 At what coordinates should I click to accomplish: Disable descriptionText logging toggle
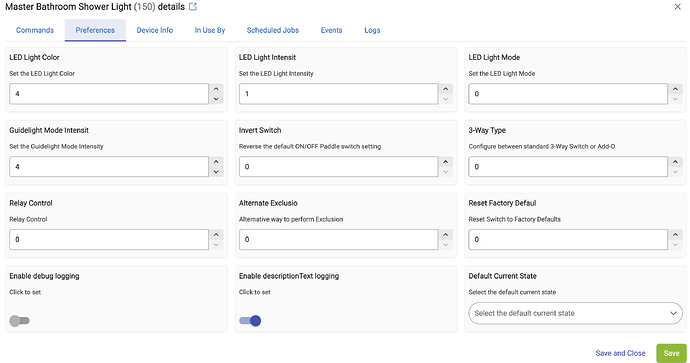pyautogui.click(x=250, y=321)
